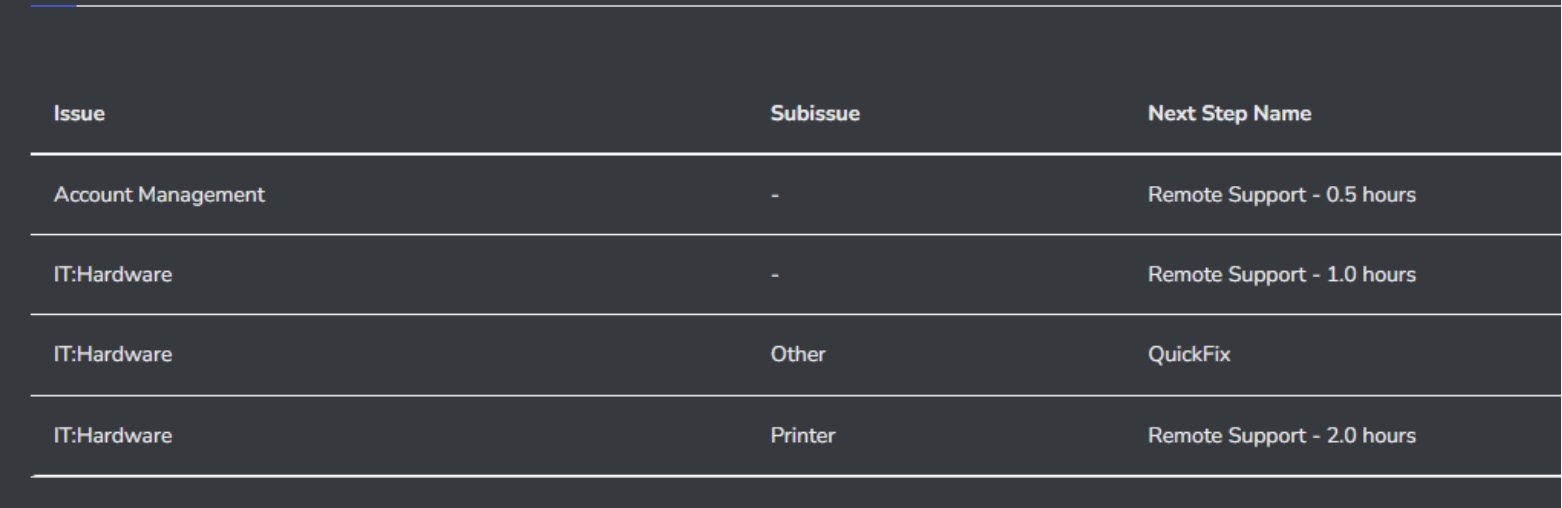This screenshot has height=508, width=1562.
Task: Open Remote Support - 2.0 hours step
Action: point(1281,435)
